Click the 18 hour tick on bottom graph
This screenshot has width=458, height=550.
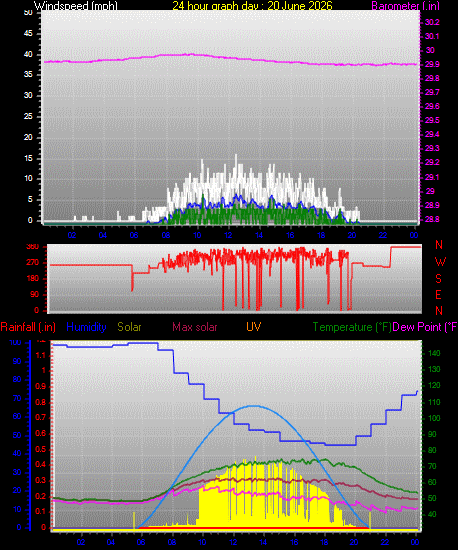324,542
